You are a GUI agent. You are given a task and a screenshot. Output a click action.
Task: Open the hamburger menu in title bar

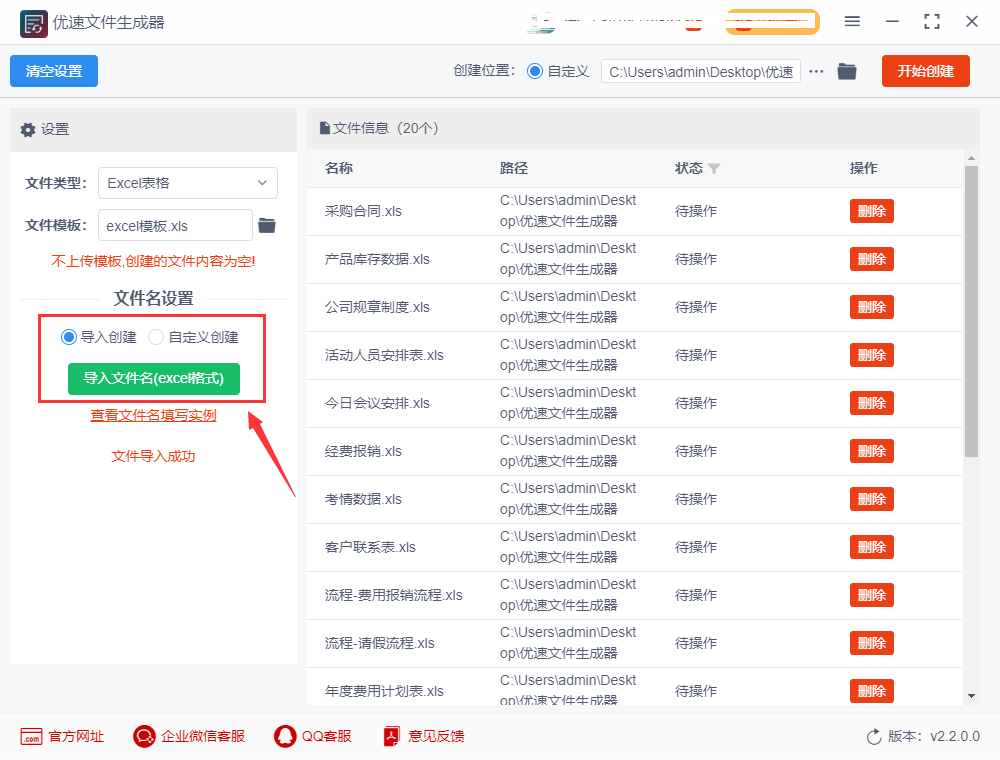852,22
